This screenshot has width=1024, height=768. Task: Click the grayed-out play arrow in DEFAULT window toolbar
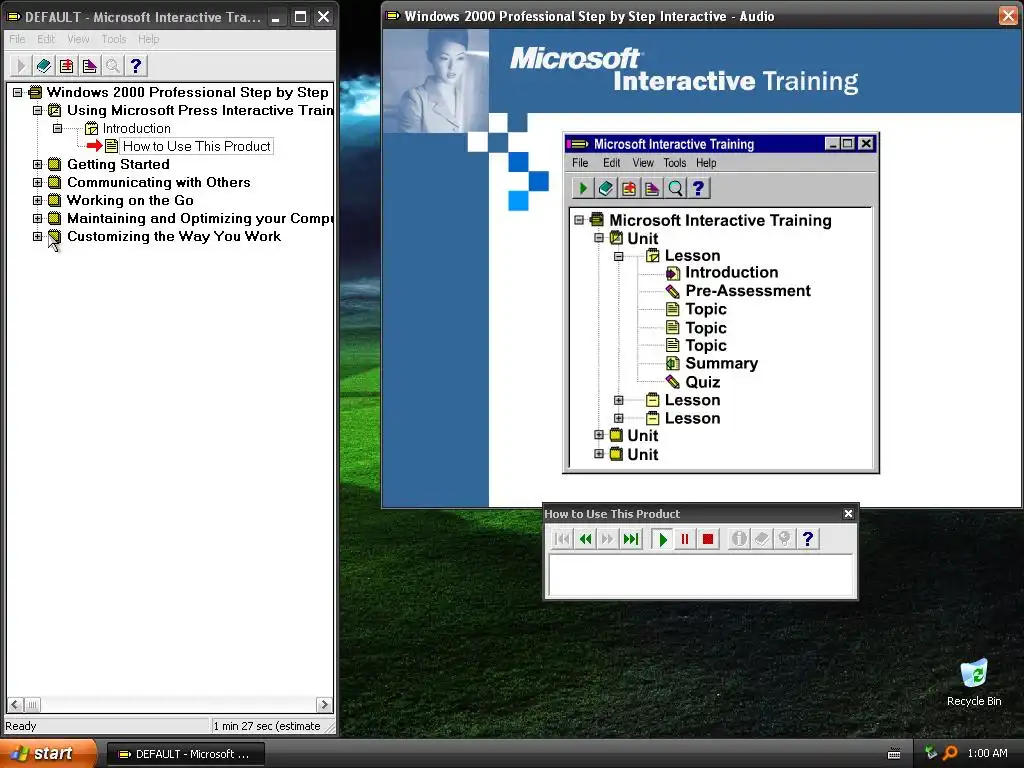[x=20, y=65]
